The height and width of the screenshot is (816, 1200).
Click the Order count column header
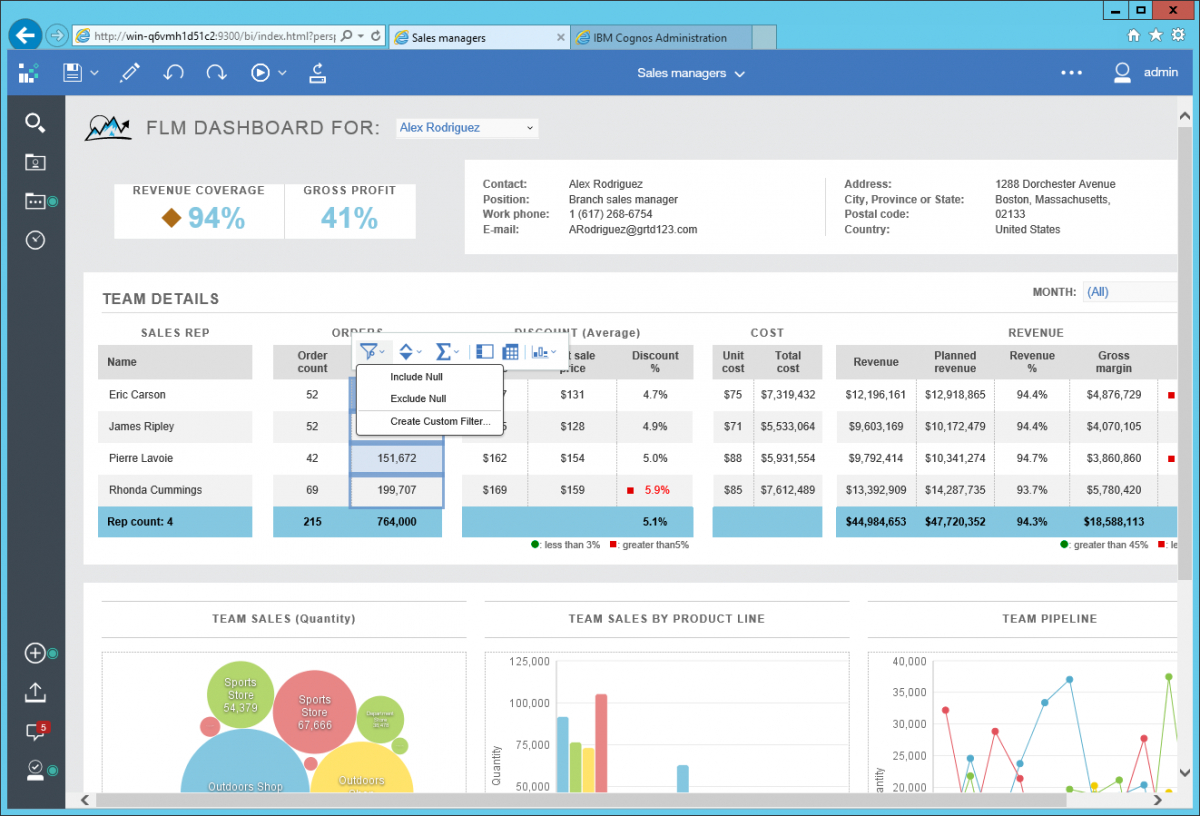click(x=312, y=362)
